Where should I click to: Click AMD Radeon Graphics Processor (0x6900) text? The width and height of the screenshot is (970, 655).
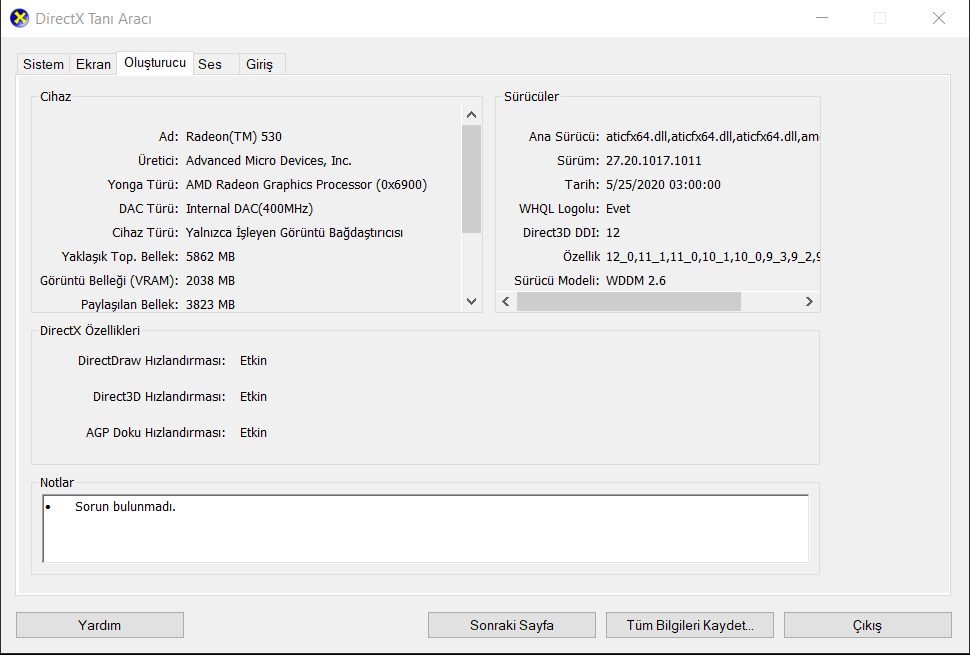pos(306,185)
